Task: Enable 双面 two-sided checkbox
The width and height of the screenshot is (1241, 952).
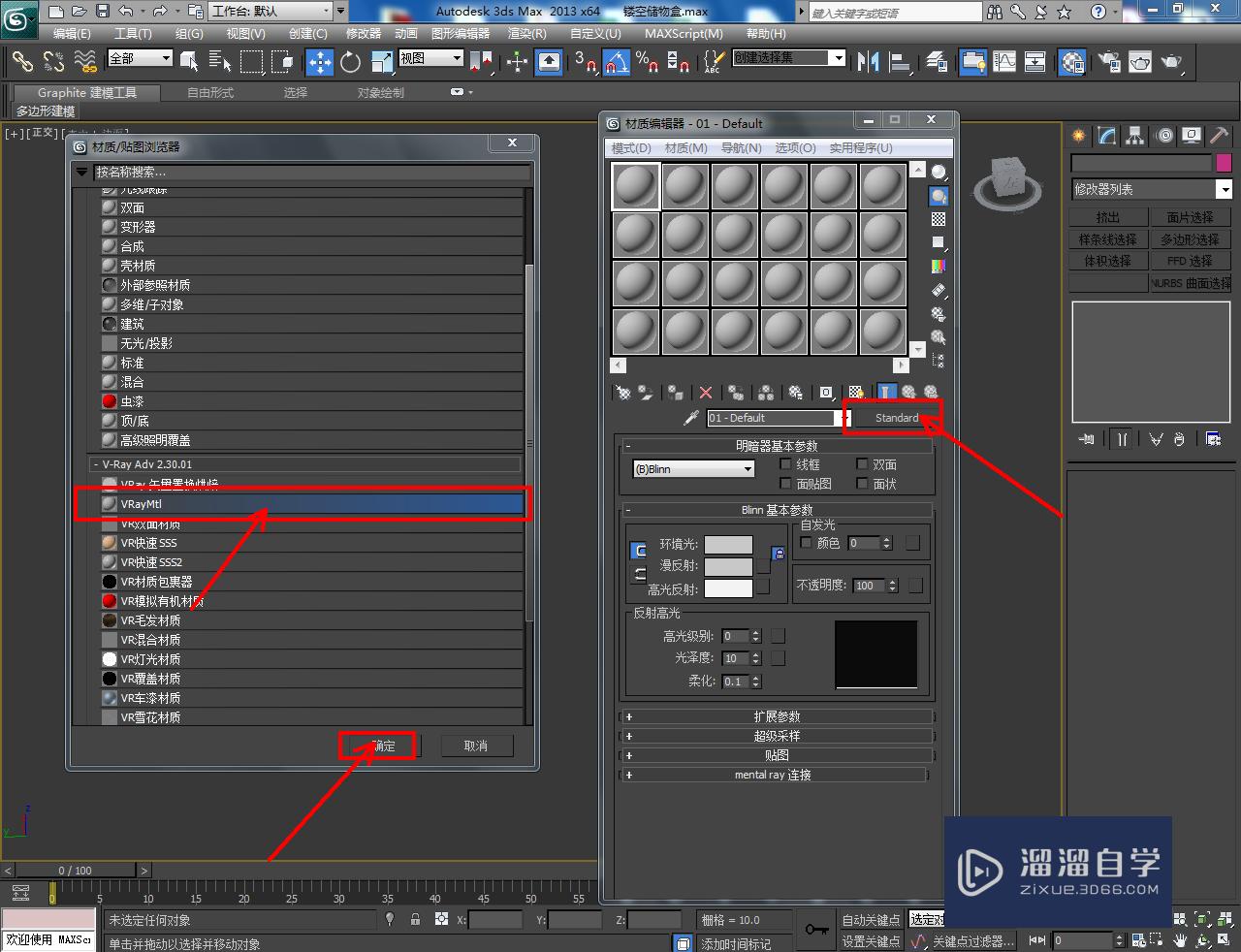Action: [x=862, y=464]
